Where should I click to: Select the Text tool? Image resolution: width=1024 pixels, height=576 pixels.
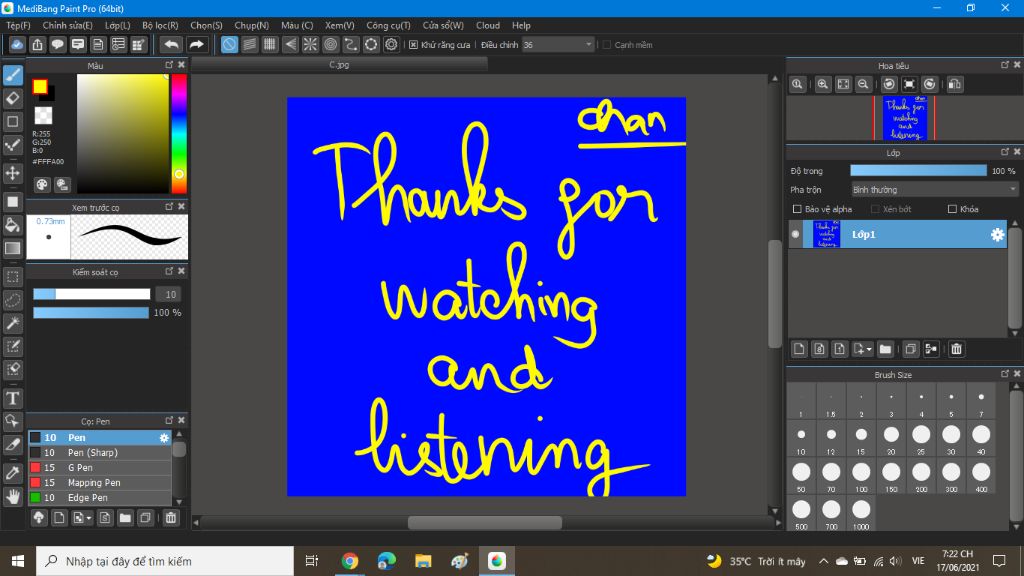12,398
